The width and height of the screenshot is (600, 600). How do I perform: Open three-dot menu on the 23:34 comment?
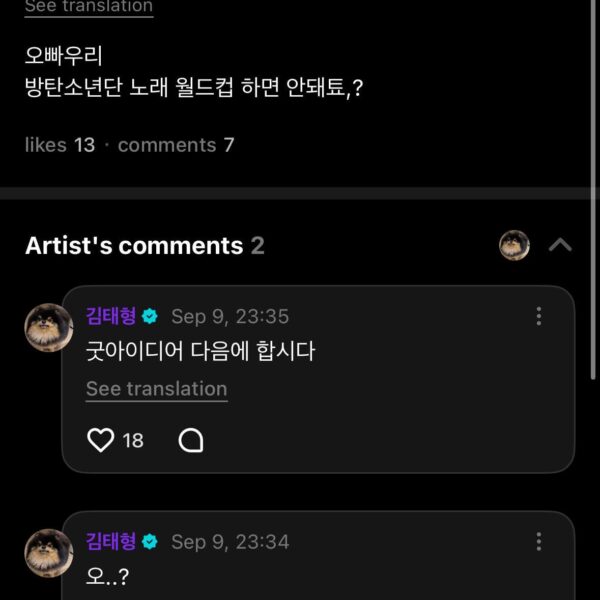539,541
